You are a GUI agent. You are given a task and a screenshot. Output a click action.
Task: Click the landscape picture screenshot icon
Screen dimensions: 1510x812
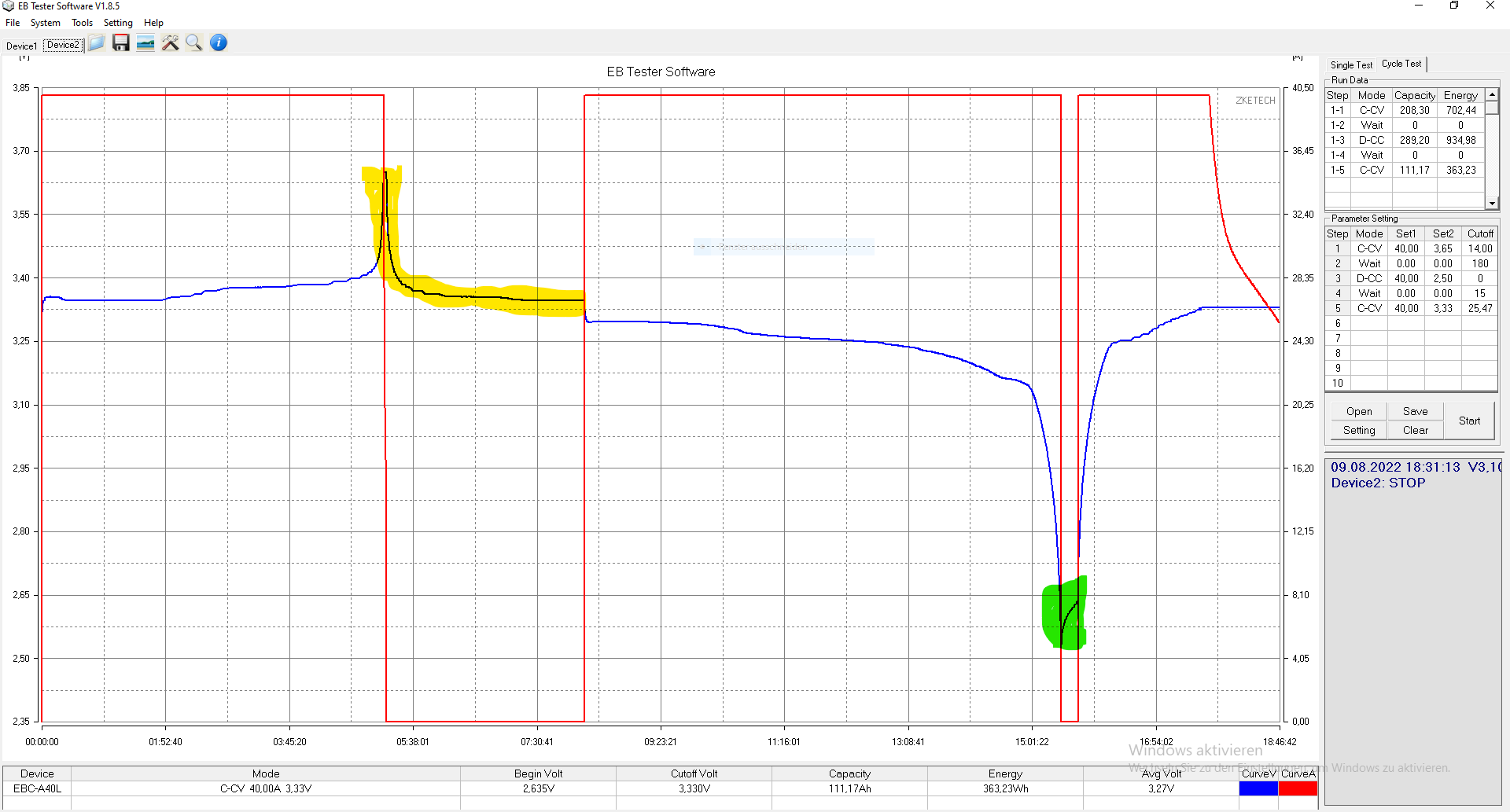145,43
